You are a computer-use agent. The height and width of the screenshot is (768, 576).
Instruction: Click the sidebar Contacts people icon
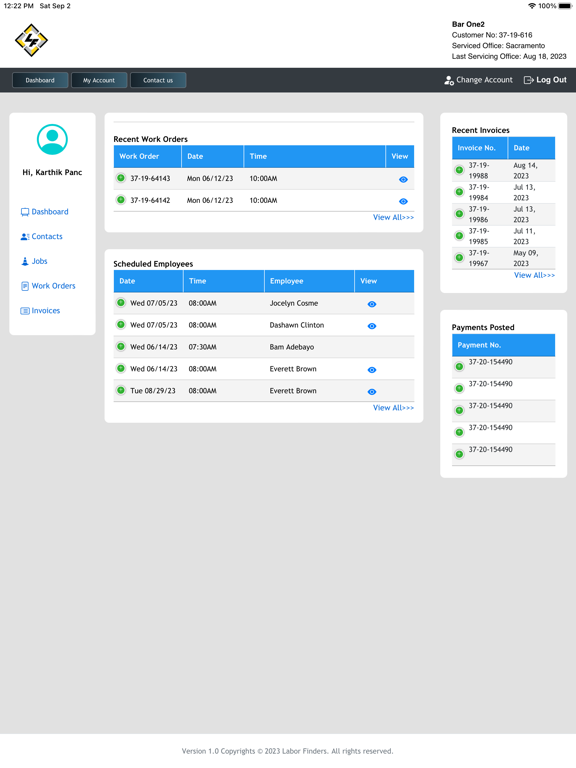(x=25, y=237)
